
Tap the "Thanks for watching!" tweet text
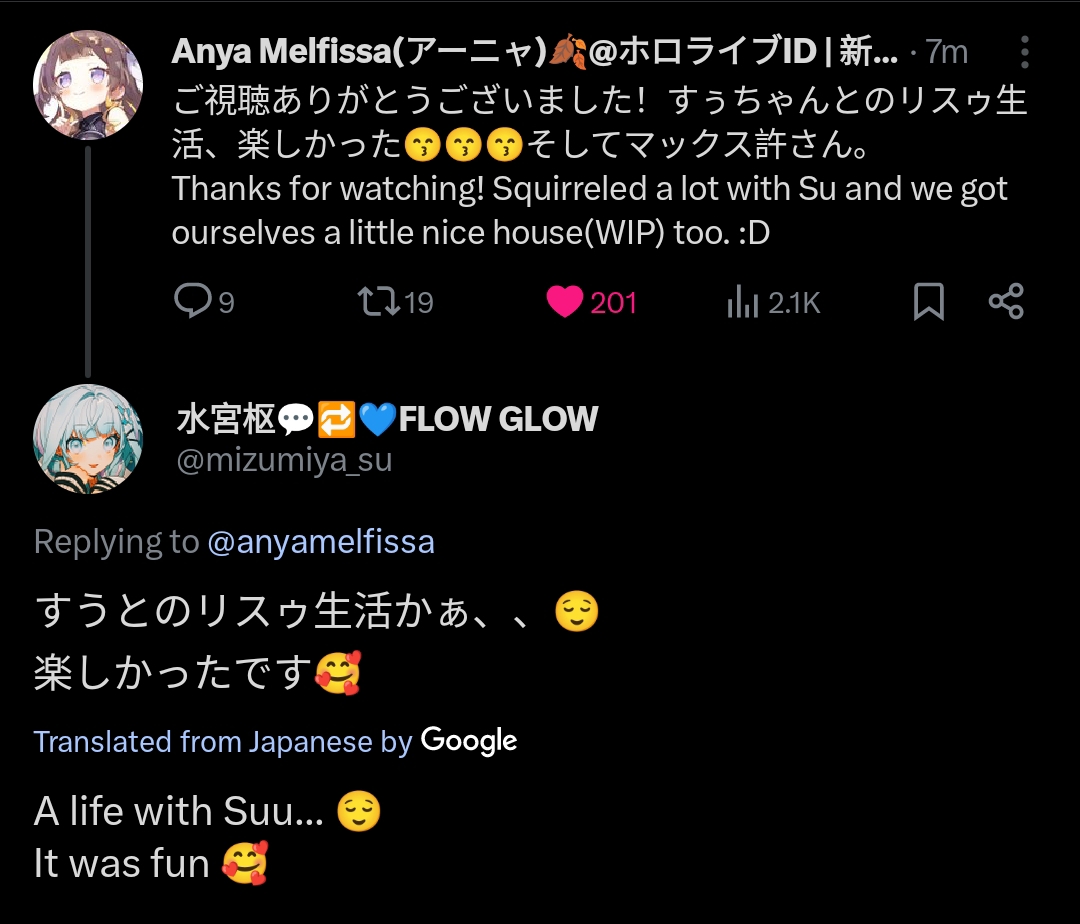590,210
